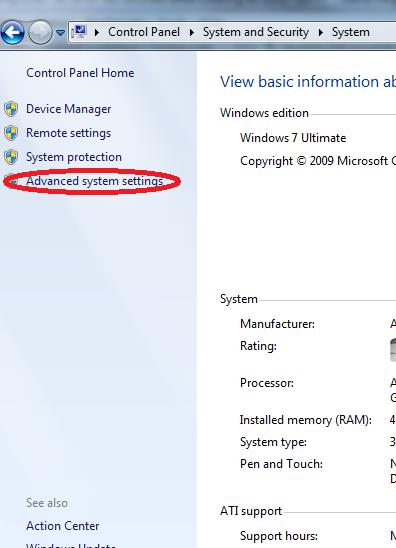Click the computer icon in address bar

point(79,32)
